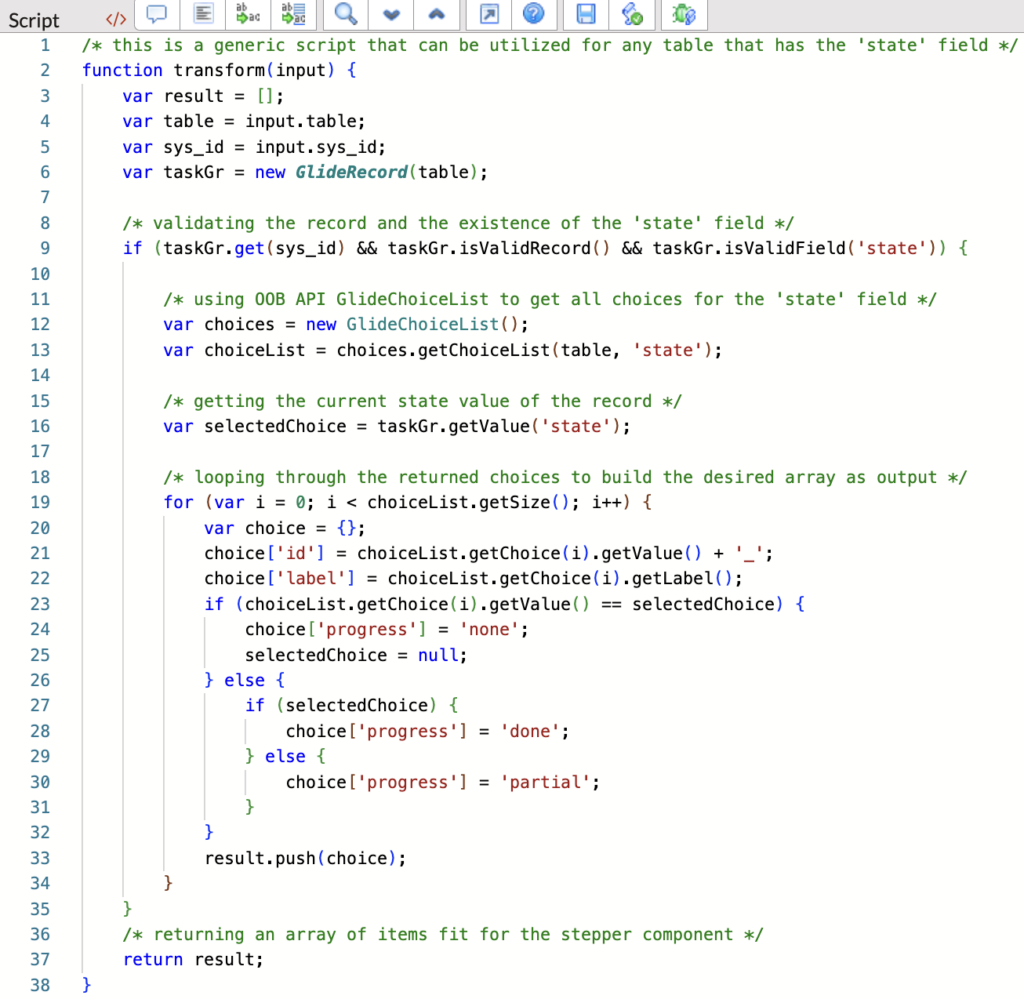The image size is (1024, 999).
Task: Click the comment text on line 1
Action: click(550, 45)
